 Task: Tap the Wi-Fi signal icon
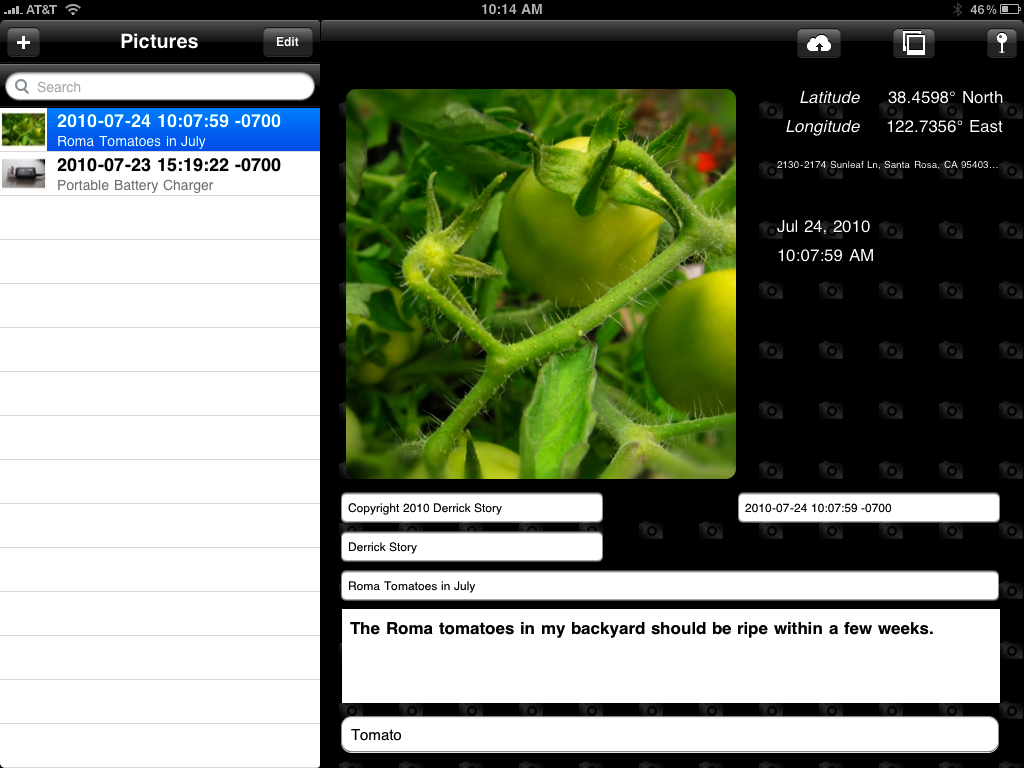73,9
